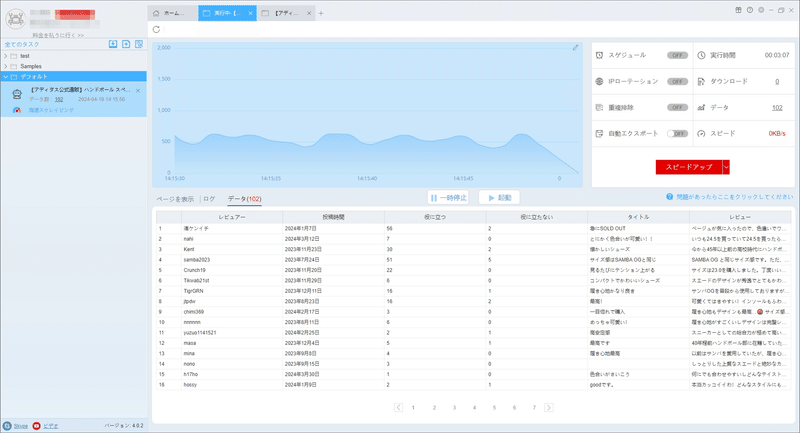Click the schedule alarm clock icon
This screenshot has width=800, height=433.
(599, 55)
